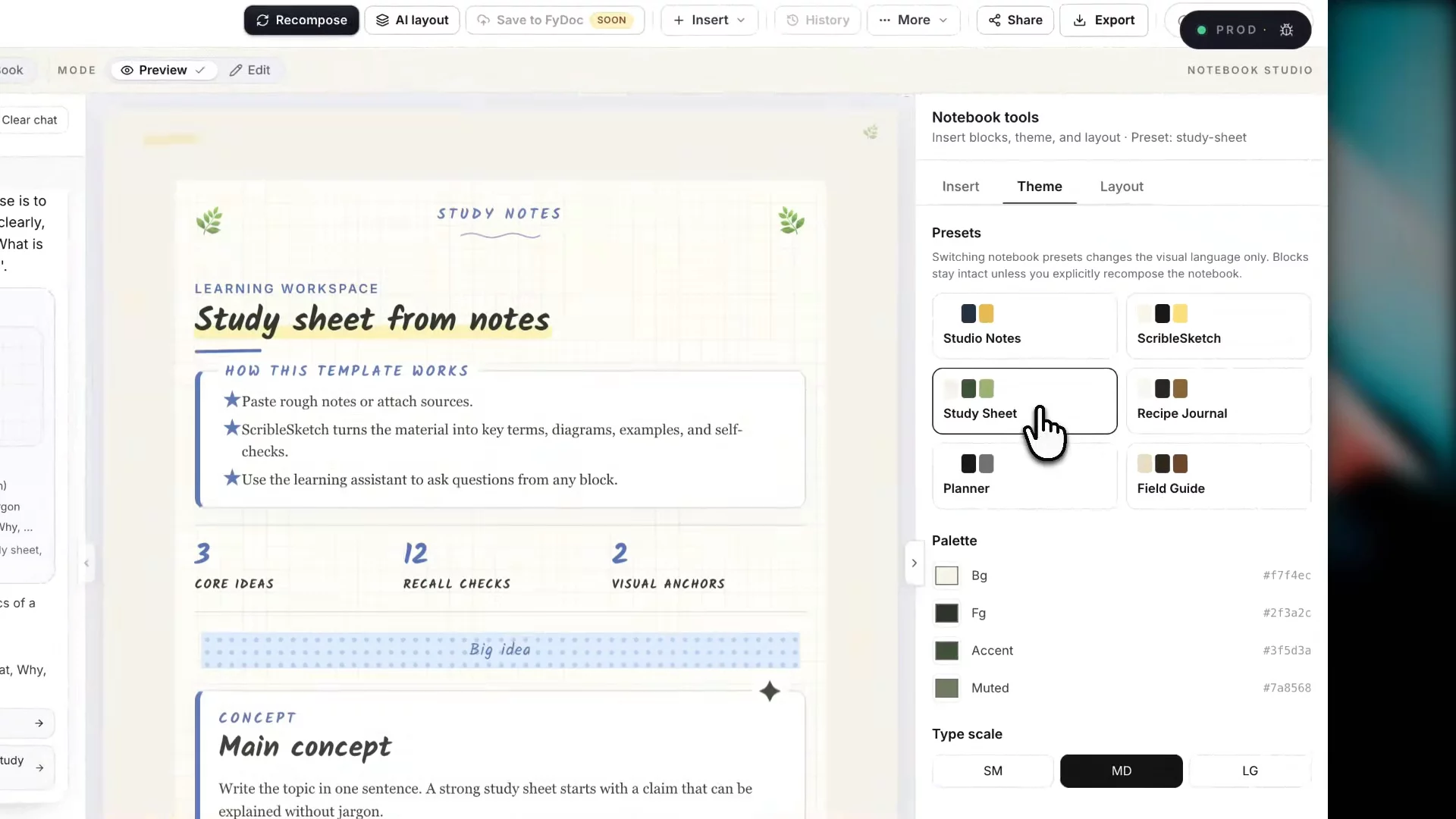Click the Bg color swatch
The image size is (1456, 819).
(946, 576)
